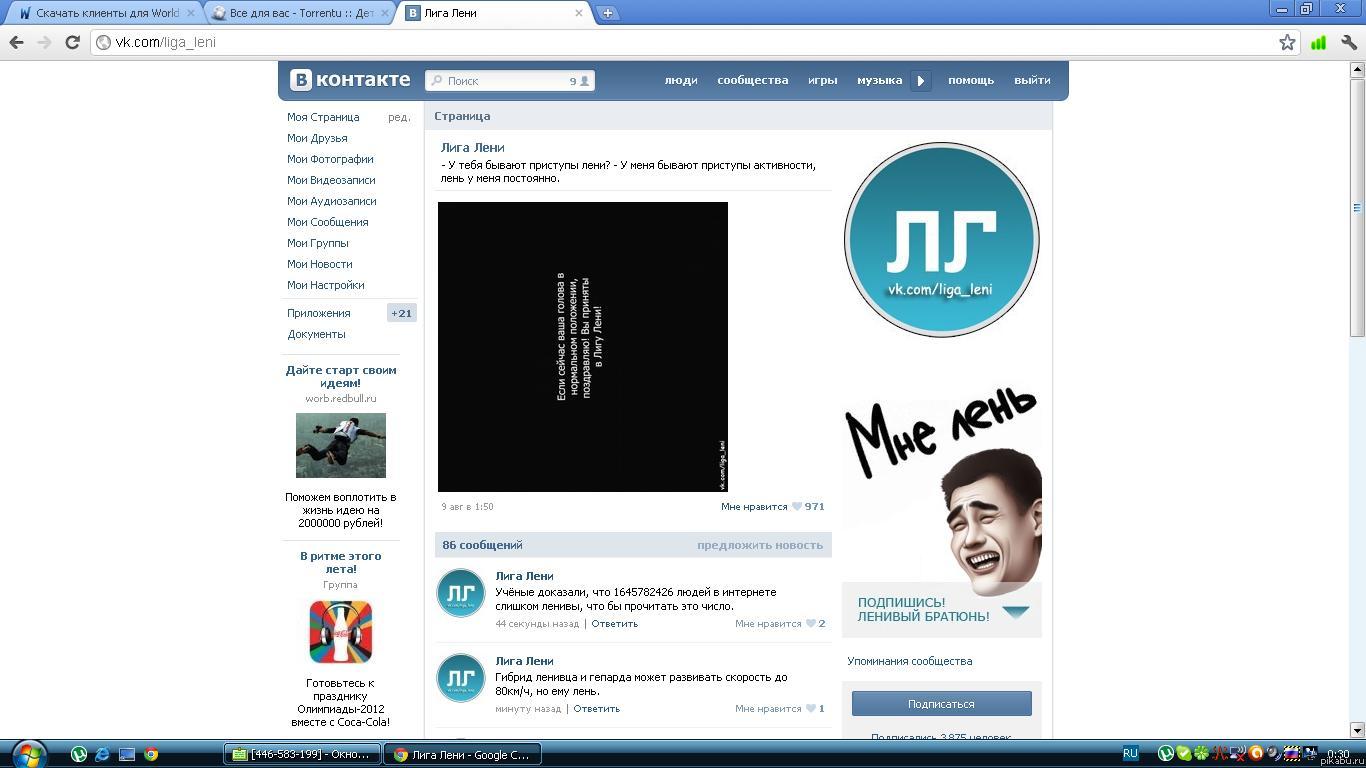Like the black image post with 971 likes

coord(772,507)
